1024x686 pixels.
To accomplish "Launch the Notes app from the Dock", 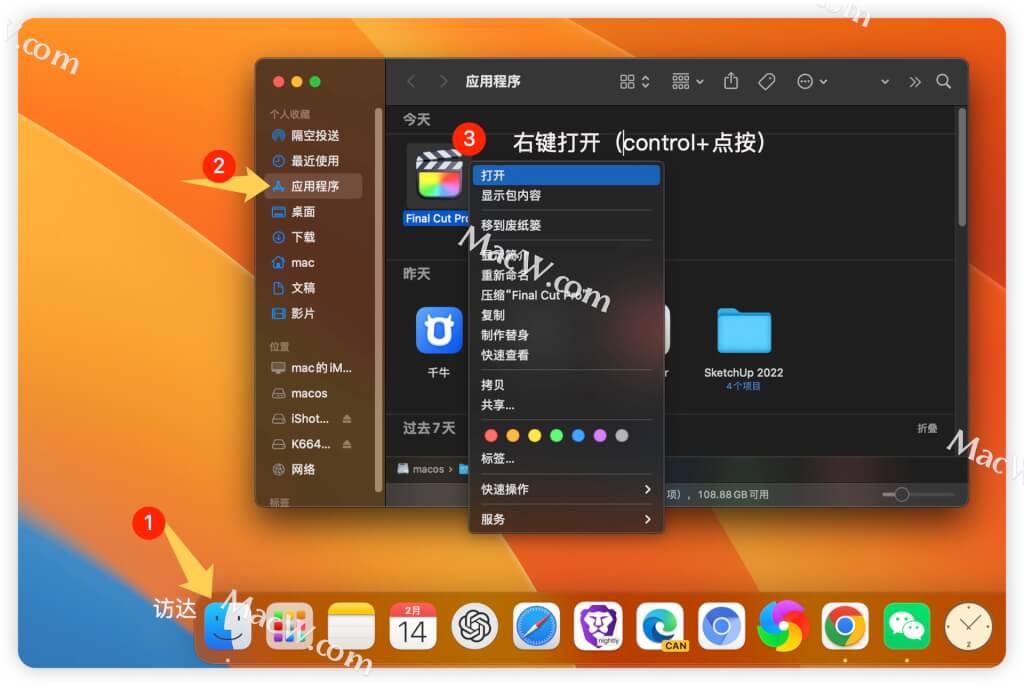I will 351,626.
